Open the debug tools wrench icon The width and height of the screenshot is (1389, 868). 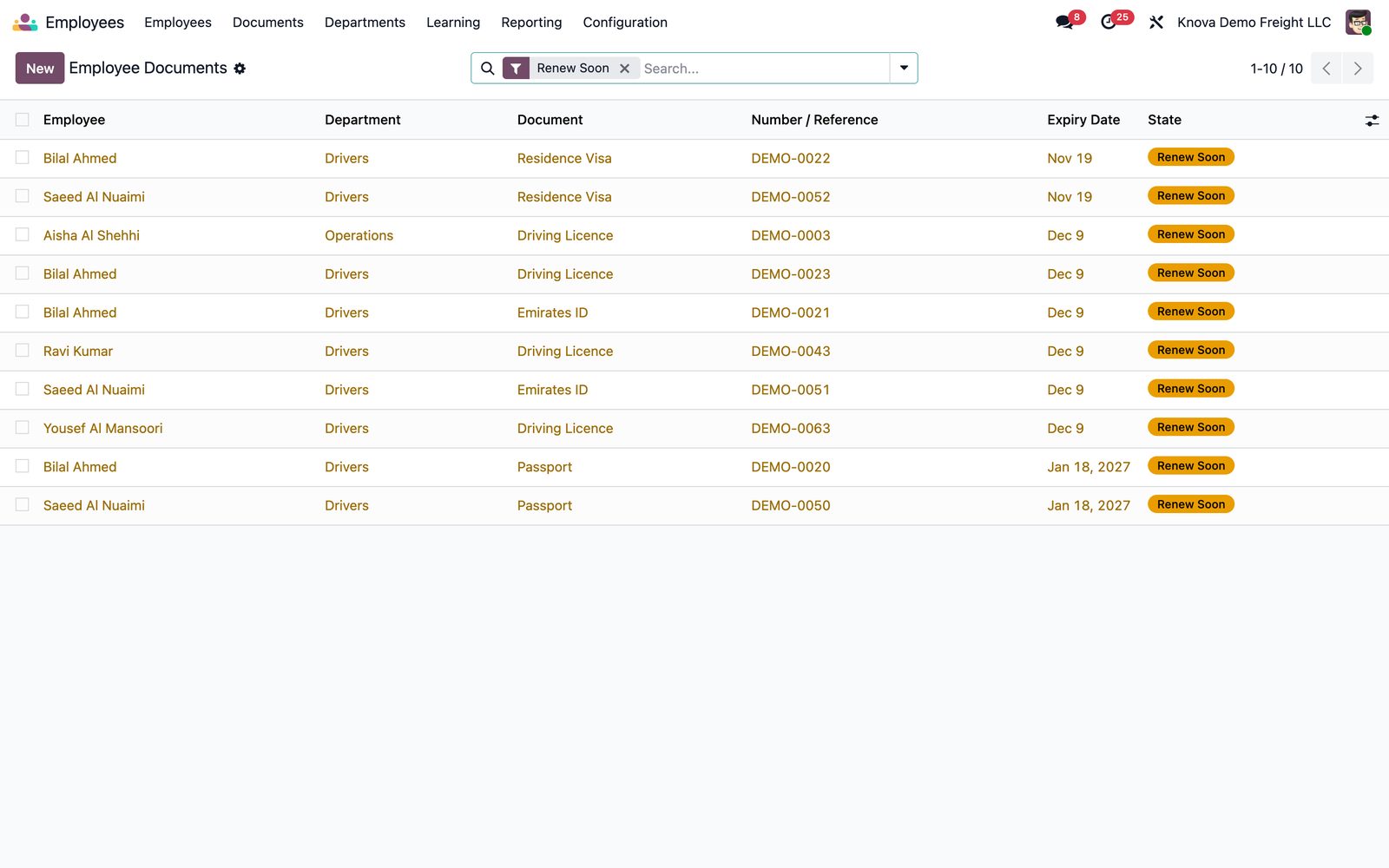[x=1155, y=23]
